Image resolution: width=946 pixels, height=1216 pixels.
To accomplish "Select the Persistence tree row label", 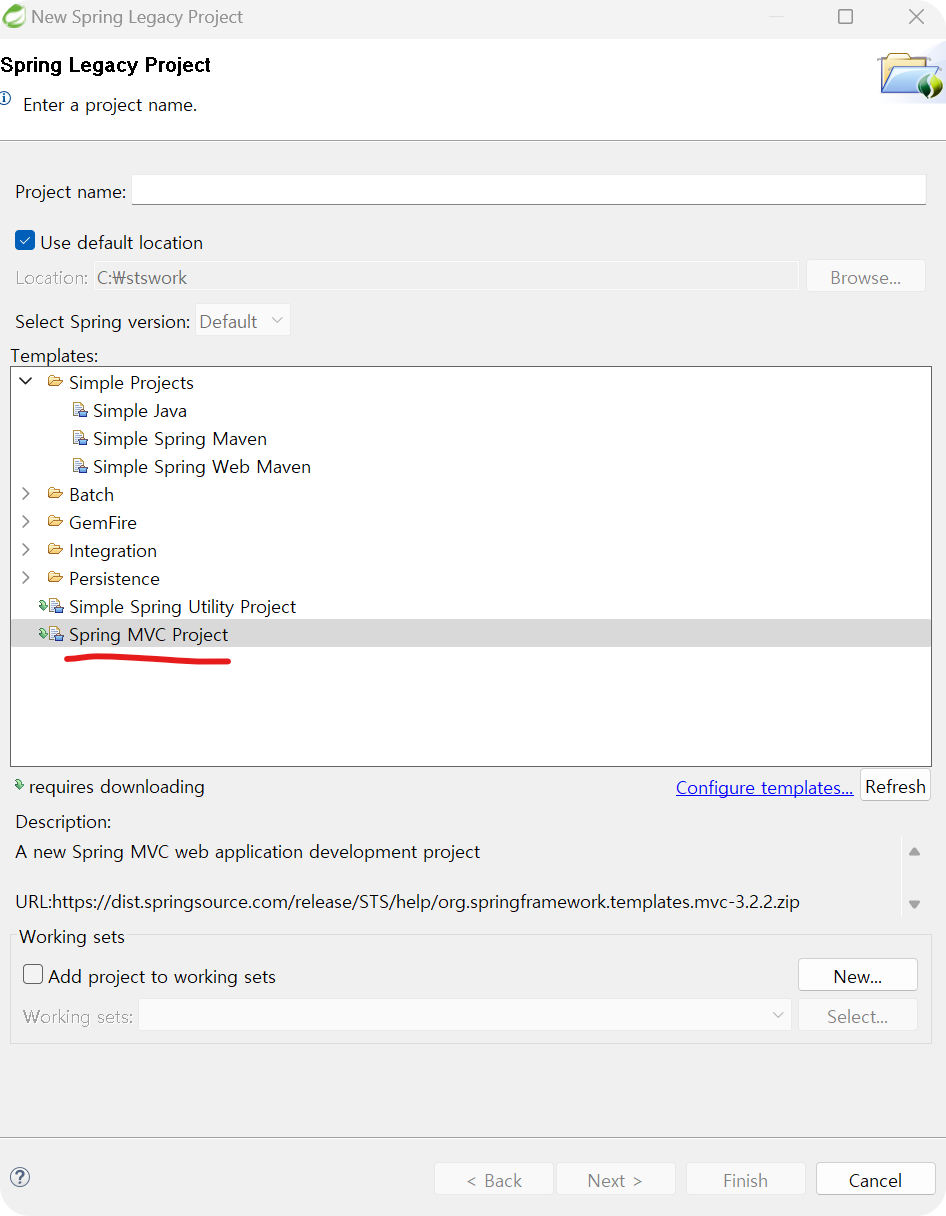I will click(114, 578).
